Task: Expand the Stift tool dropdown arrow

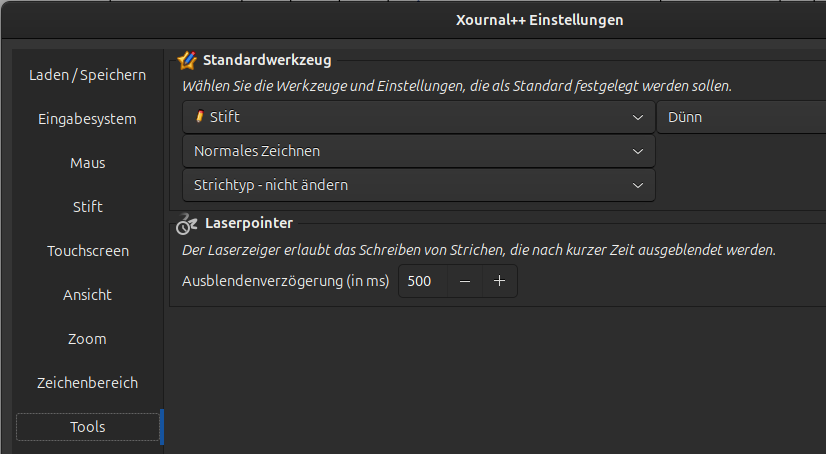Action: tap(638, 117)
